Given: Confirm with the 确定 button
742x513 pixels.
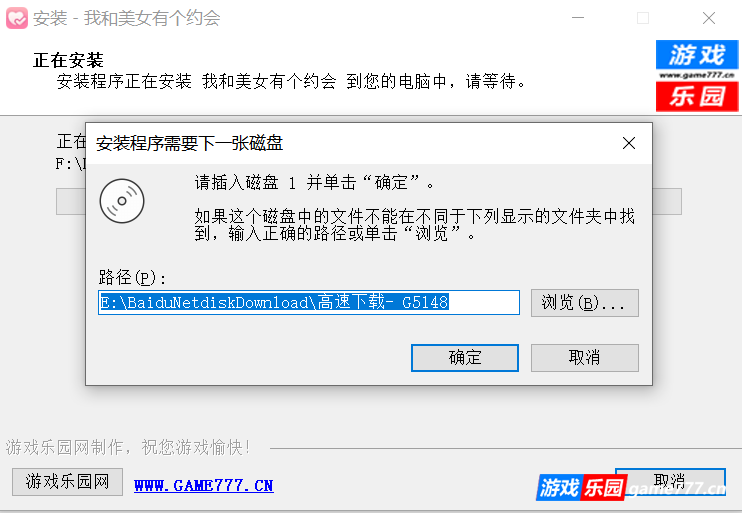Looking at the screenshot, I should (x=465, y=358).
